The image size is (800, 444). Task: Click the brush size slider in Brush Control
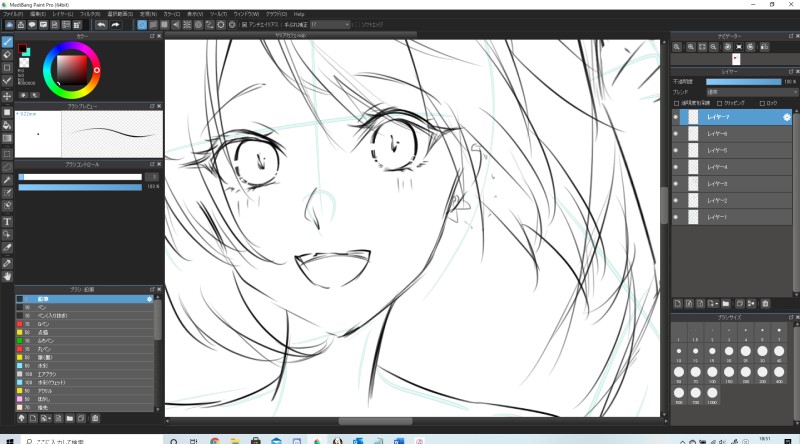[x=80, y=177]
